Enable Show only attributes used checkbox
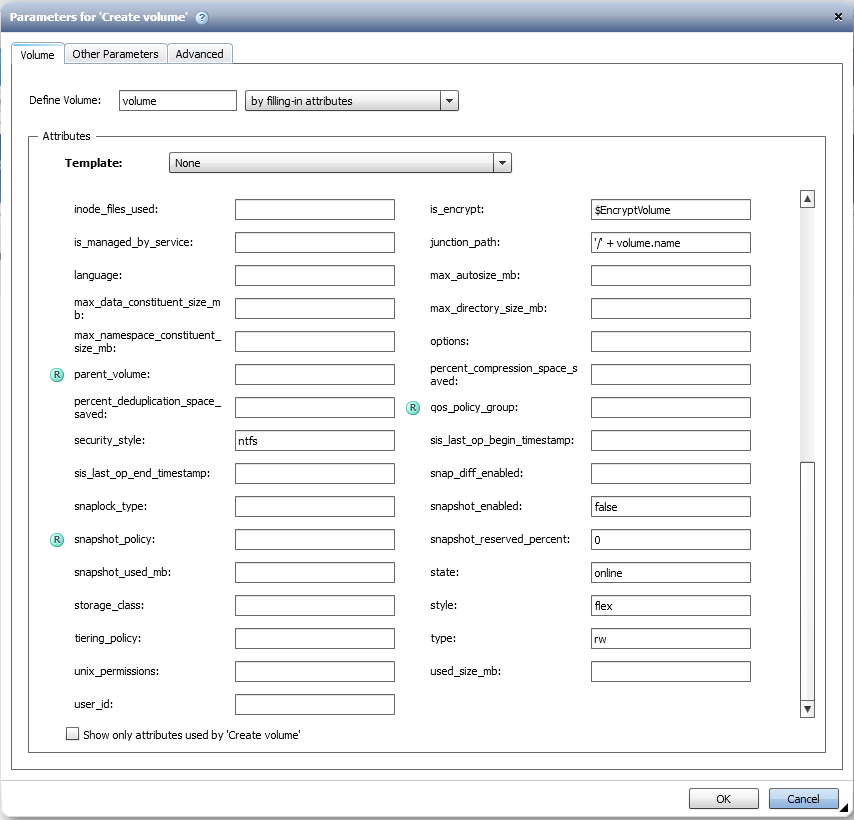The width and height of the screenshot is (854, 820). pos(72,734)
